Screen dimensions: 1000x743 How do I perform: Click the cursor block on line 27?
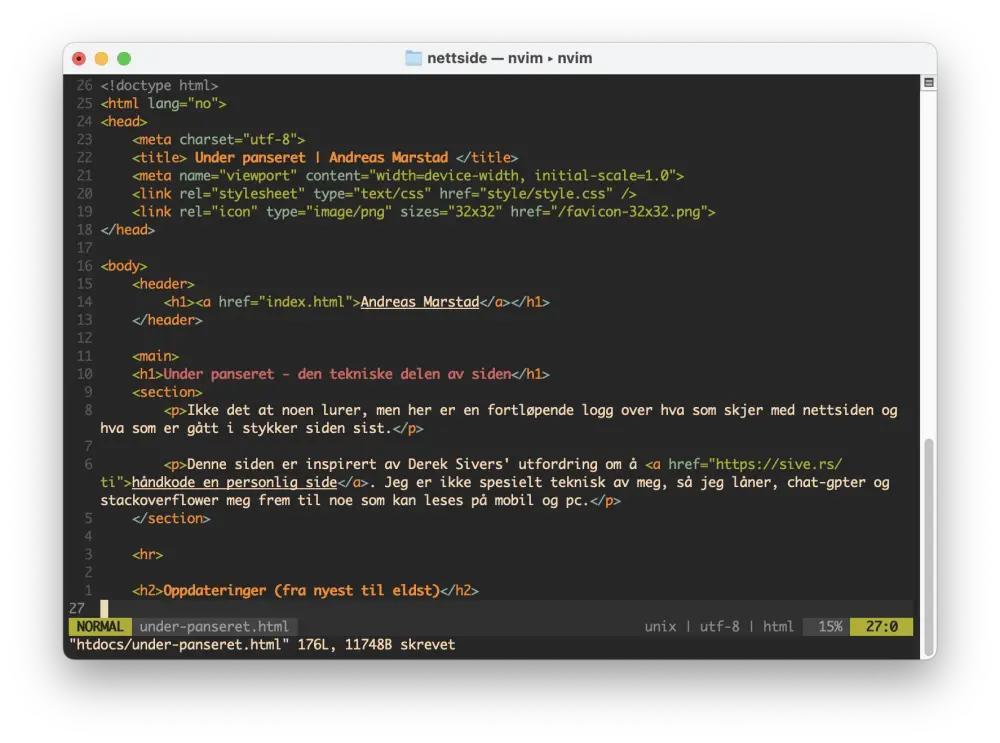104,608
